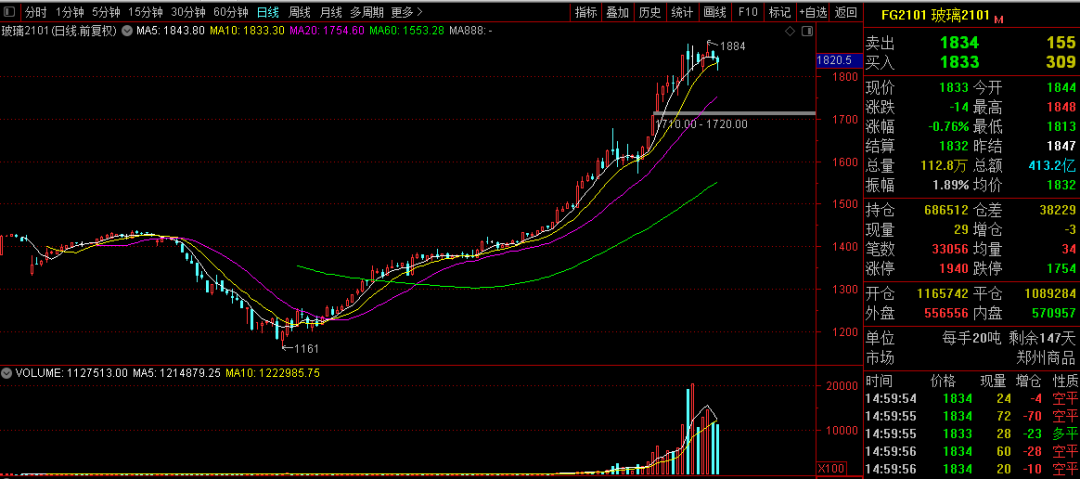Switch to 月线 monthly chart
The width and height of the screenshot is (1080, 479).
331,12
